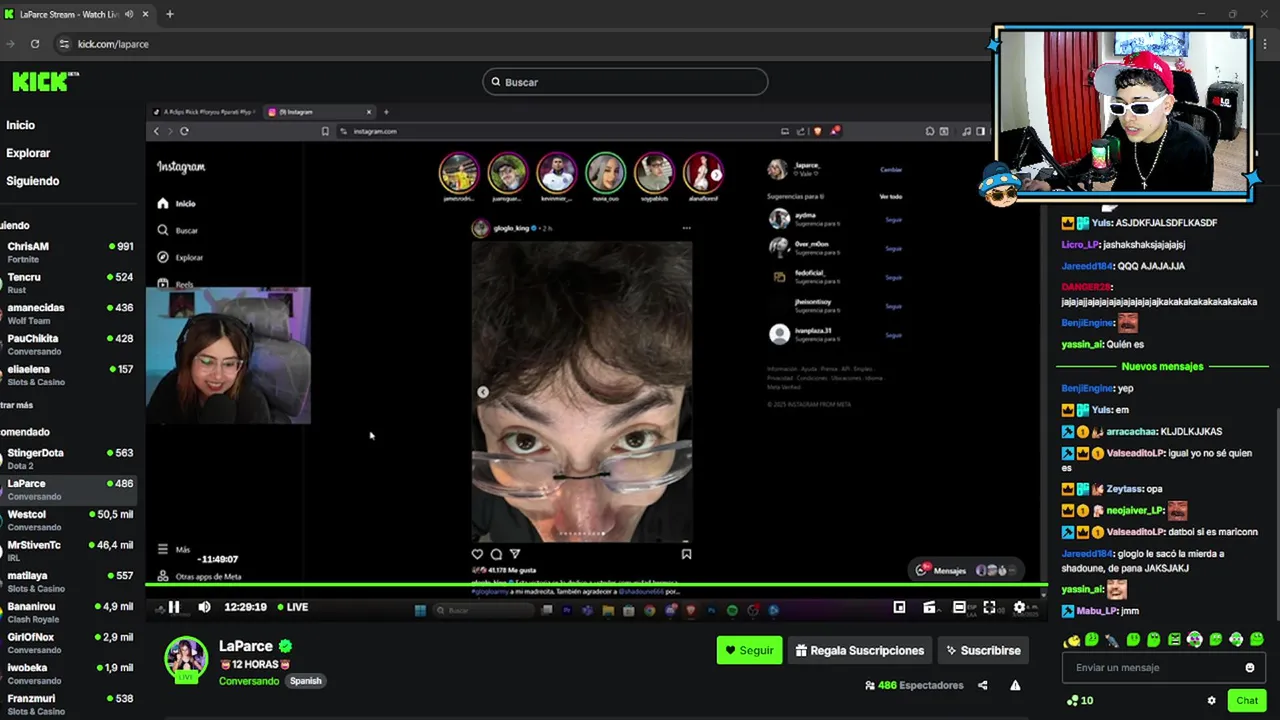Open user Mabu_LP in chat
This screenshot has width=1280, height=720.
tap(1097, 611)
